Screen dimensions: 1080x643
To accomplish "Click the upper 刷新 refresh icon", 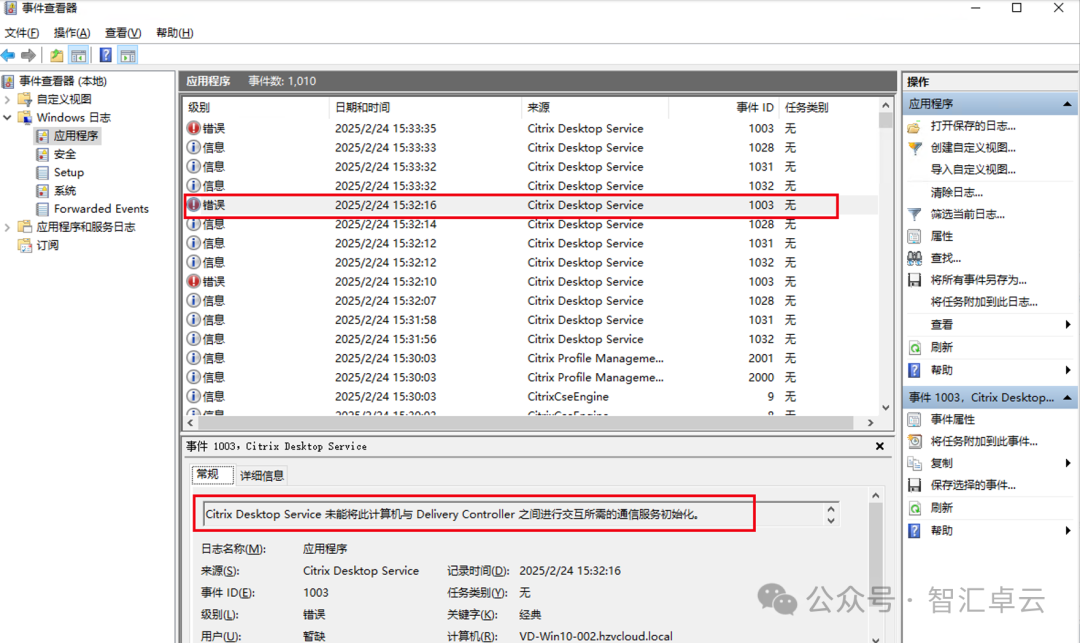I will pyautogui.click(x=915, y=347).
